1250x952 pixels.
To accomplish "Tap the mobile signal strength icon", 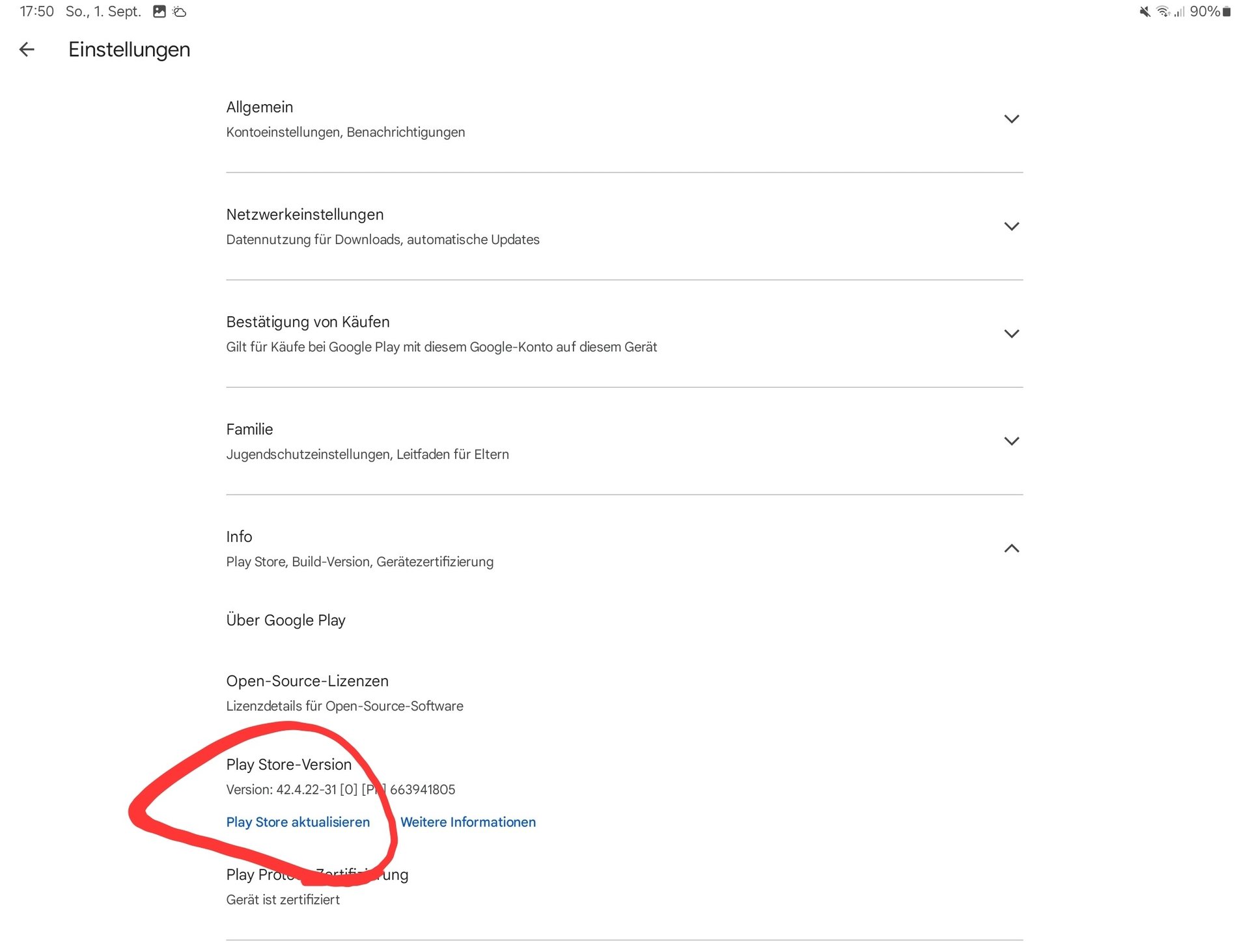I will point(1179,12).
